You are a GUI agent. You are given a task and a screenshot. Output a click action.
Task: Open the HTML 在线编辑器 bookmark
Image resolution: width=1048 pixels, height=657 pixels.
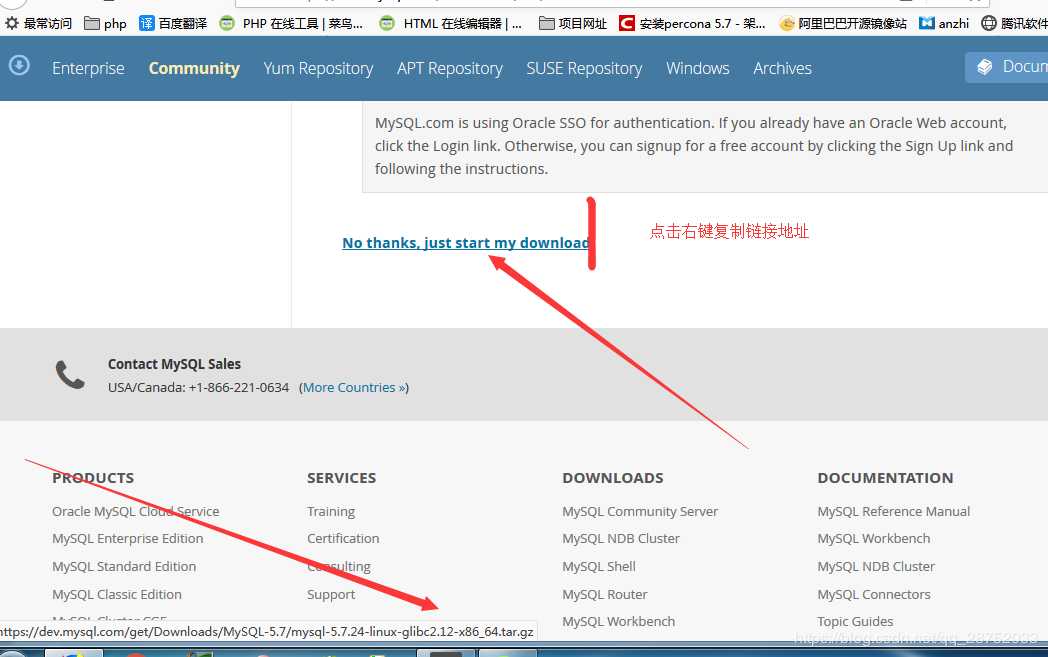click(x=450, y=23)
